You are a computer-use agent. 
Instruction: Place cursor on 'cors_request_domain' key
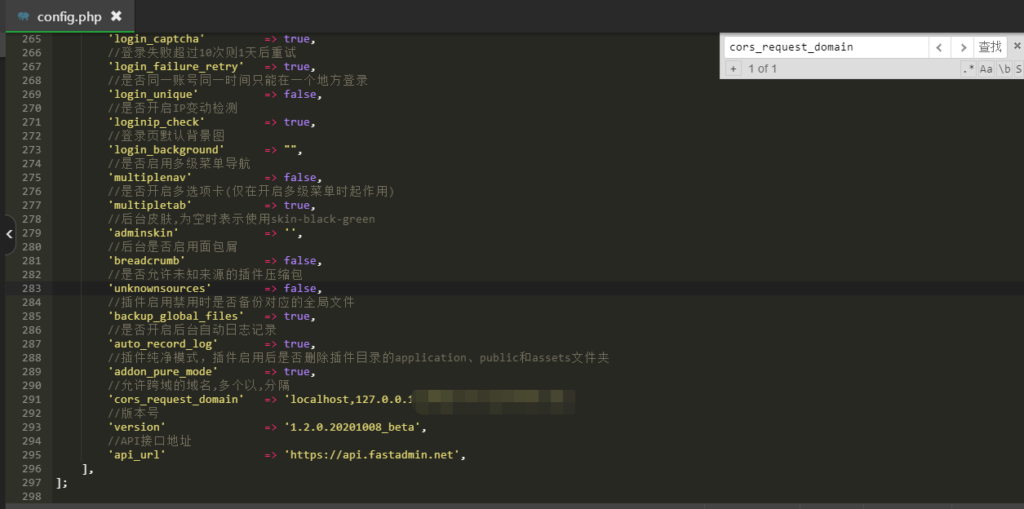[x=176, y=399]
